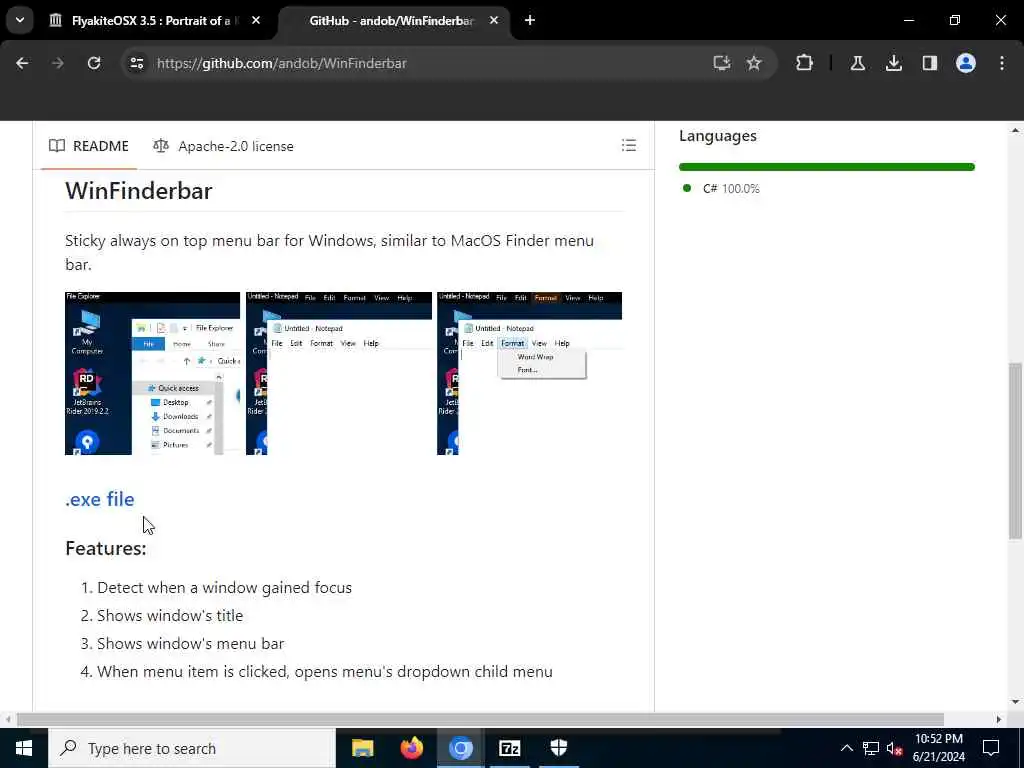
Task: Launch Firefox from the taskbar
Action: tap(411, 748)
